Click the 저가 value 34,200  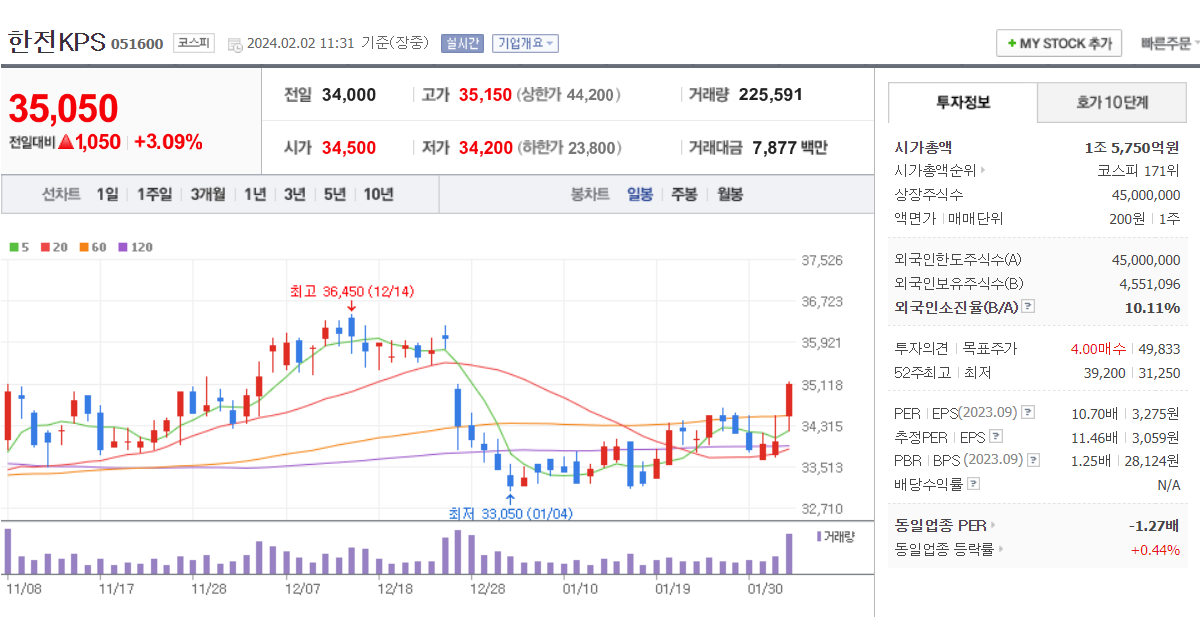(485, 148)
